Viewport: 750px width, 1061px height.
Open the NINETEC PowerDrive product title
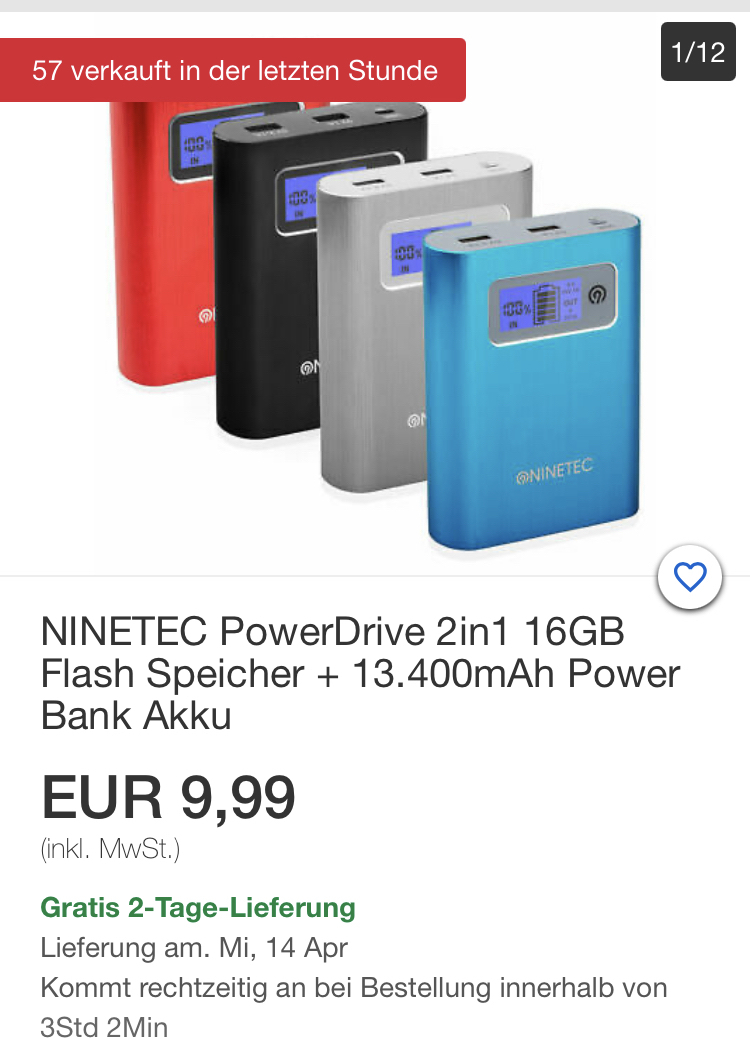tap(360, 673)
